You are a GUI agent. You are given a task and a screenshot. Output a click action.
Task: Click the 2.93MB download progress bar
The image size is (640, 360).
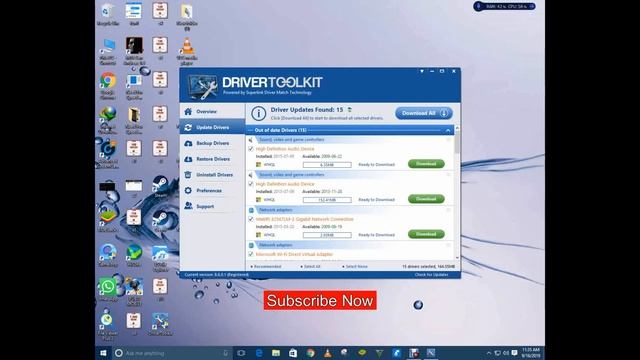pos(327,235)
